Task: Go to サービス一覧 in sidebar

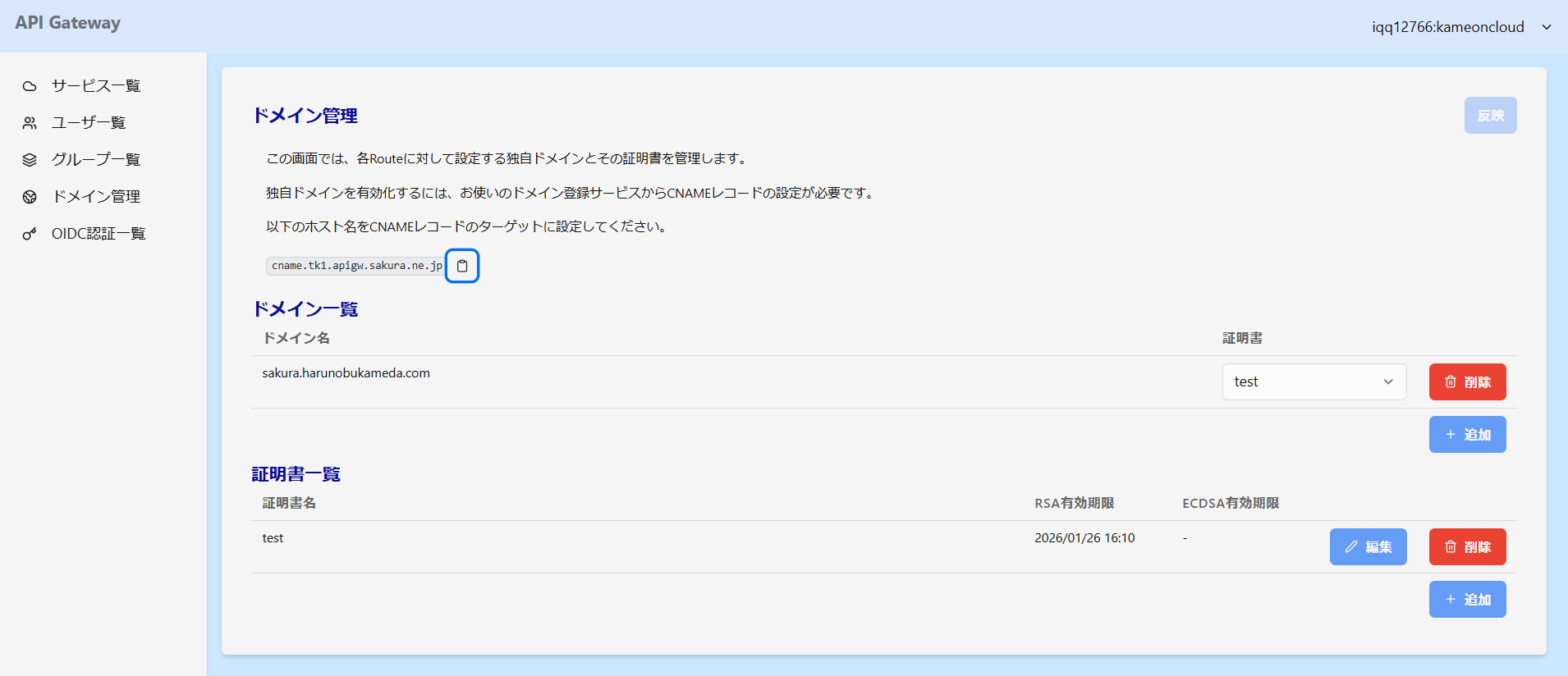Action: pyautogui.click(x=96, y=86)
